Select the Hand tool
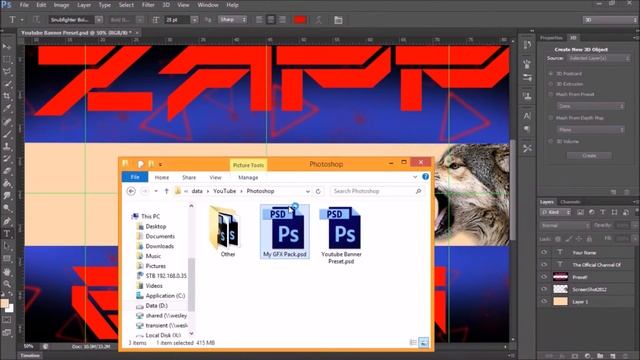Image resolution: width=640 pixels, height=360 pixels. click(x=7, y=271)
